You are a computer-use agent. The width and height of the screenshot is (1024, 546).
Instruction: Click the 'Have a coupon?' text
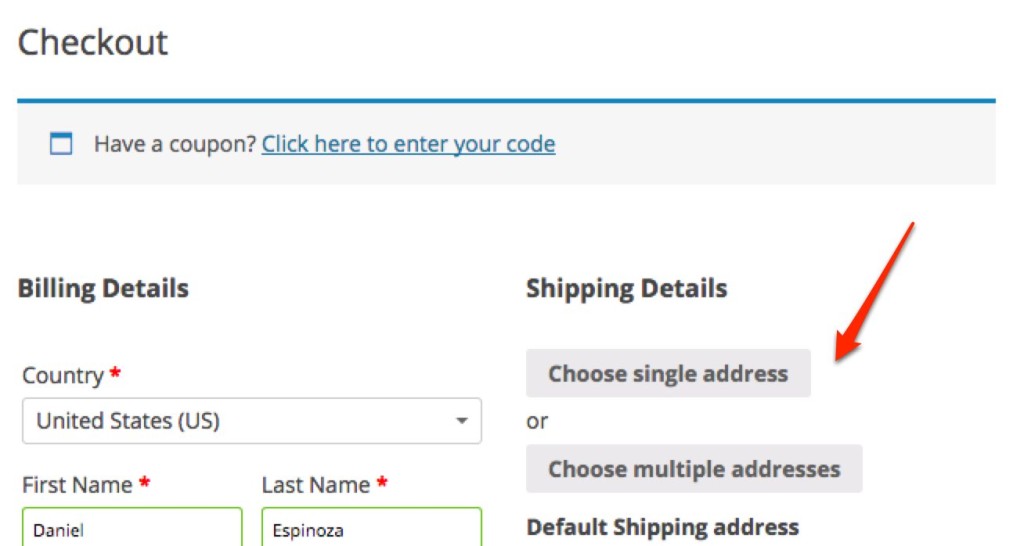click(x=174, y=144)
